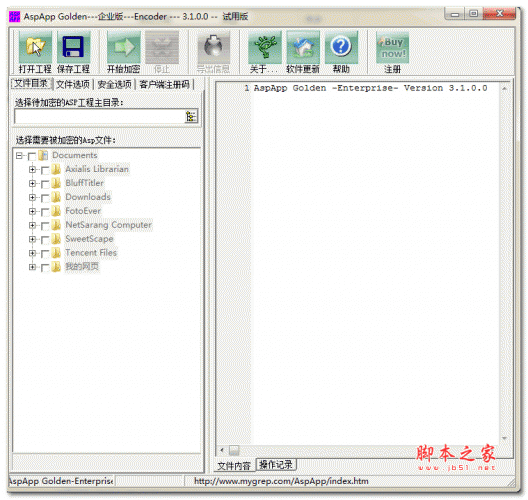Click the Axialis Librarian folder icon
This screenshot has width=528, height=500.
pos(56,169)
